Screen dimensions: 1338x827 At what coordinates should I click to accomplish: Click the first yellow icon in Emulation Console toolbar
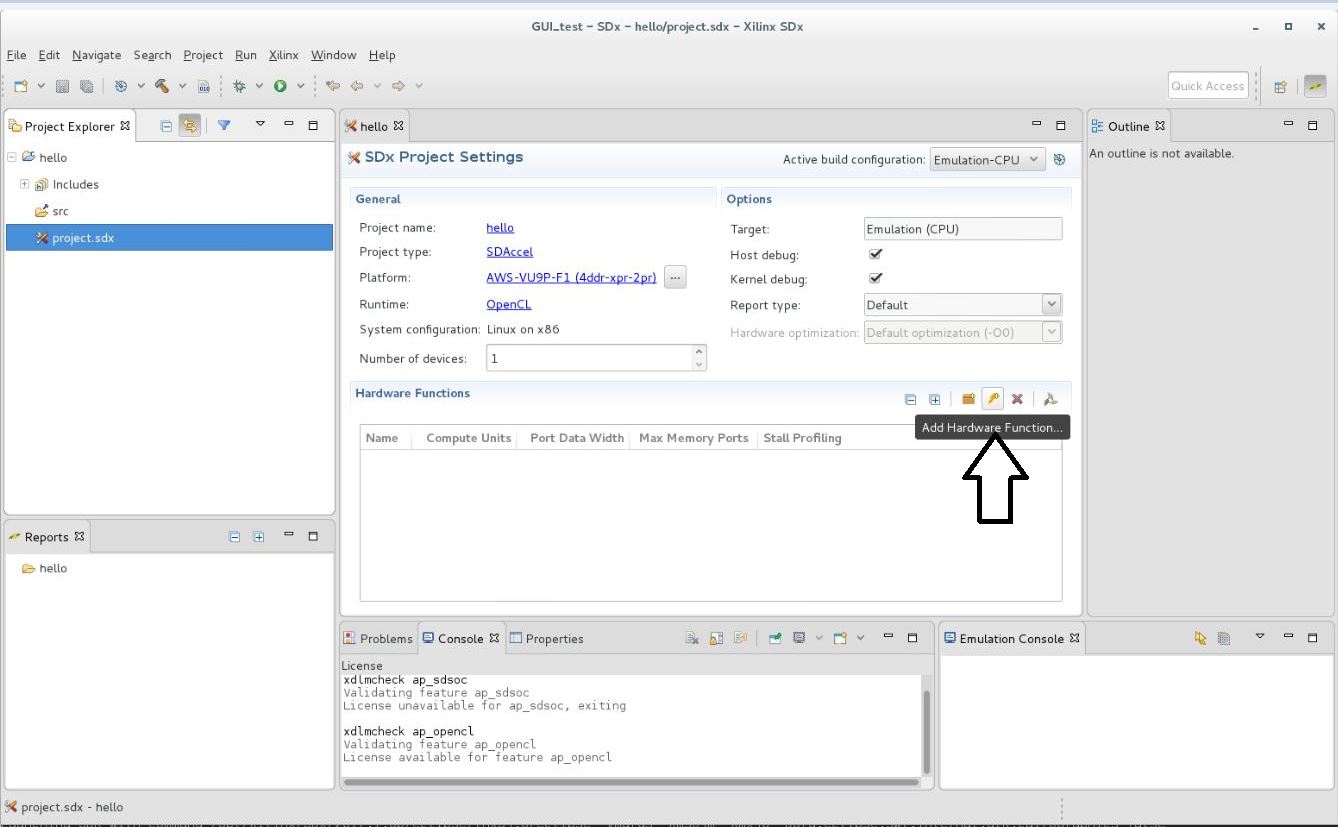1200,638
